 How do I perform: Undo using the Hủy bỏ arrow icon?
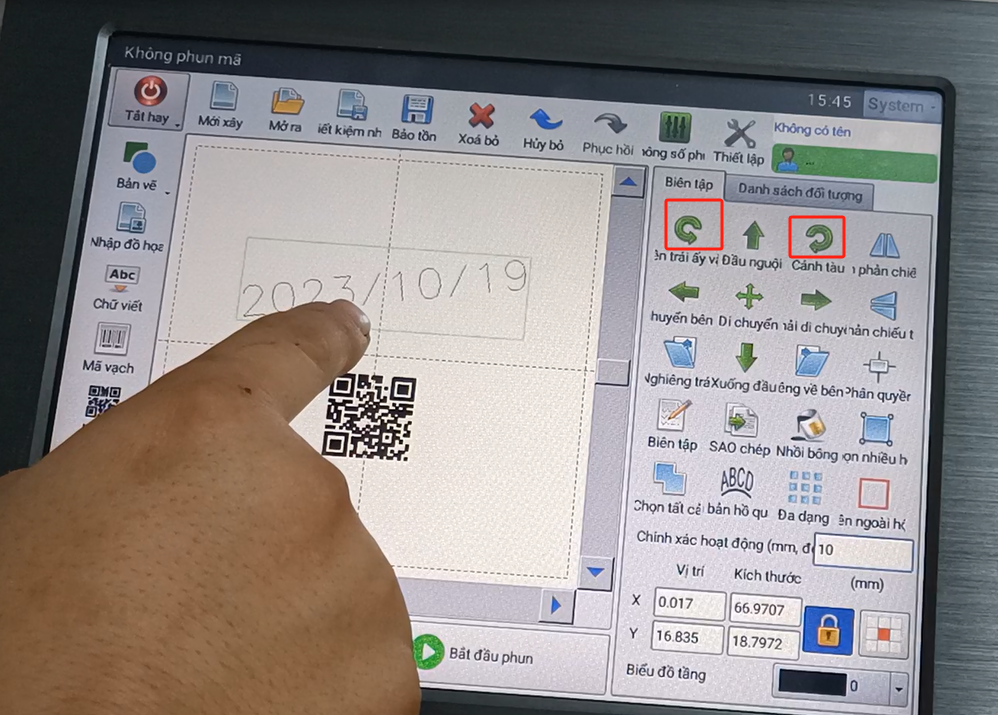[x=544, y=122]
